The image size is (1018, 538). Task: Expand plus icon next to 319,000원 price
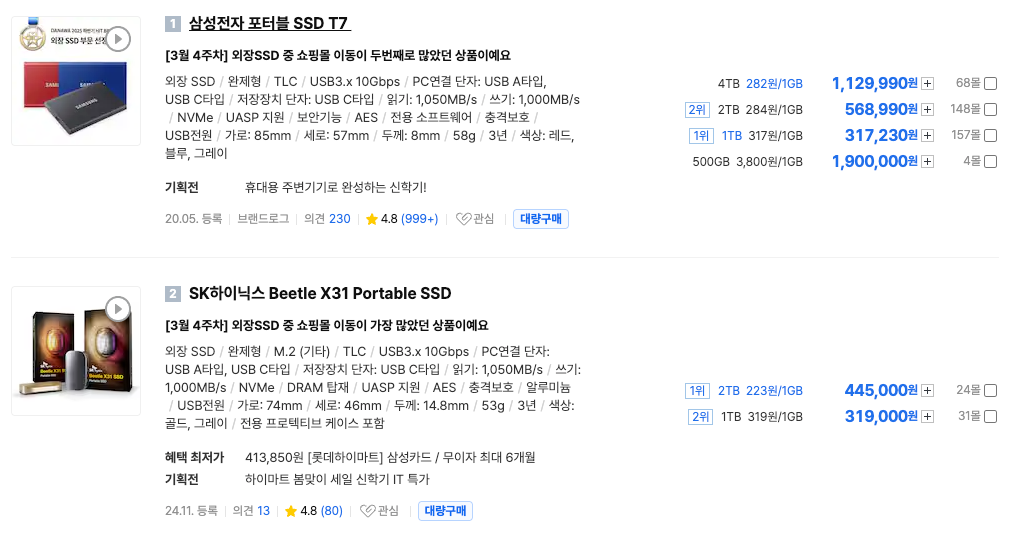point(928,417)
